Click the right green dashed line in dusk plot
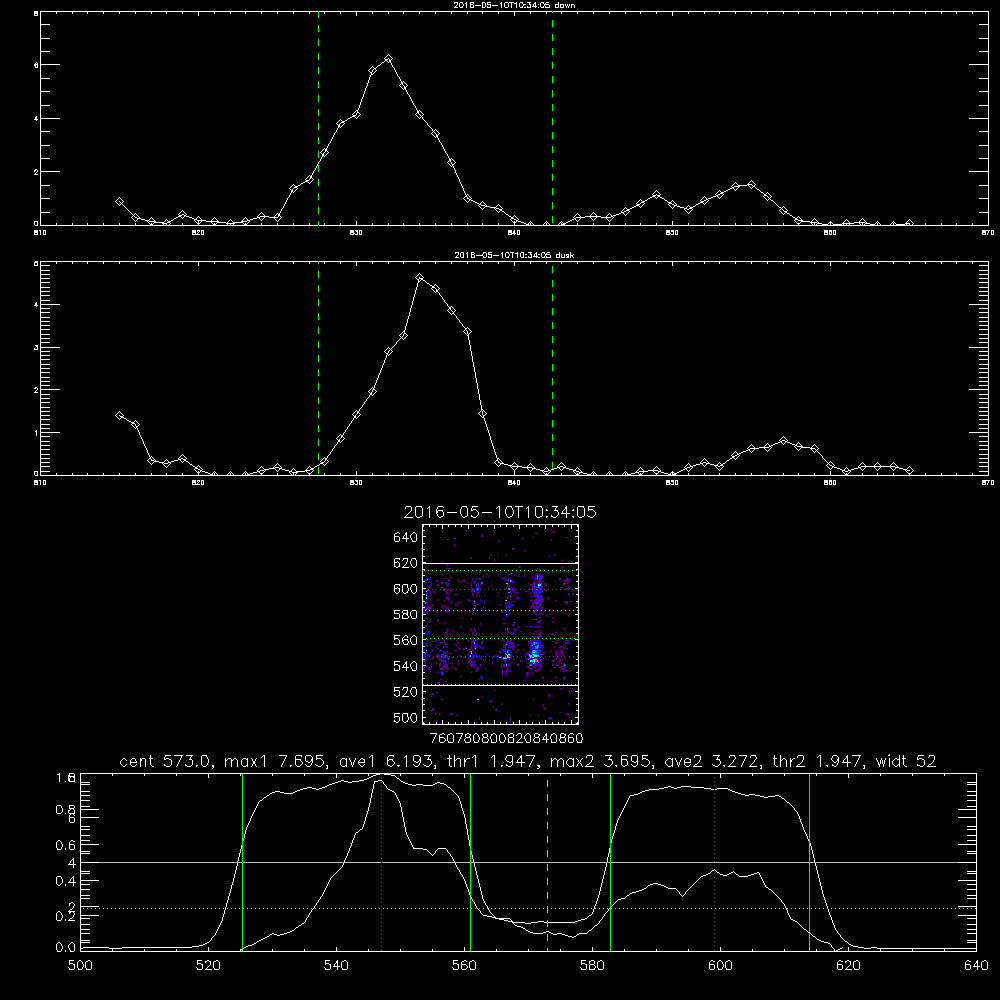 click(552, 368)
